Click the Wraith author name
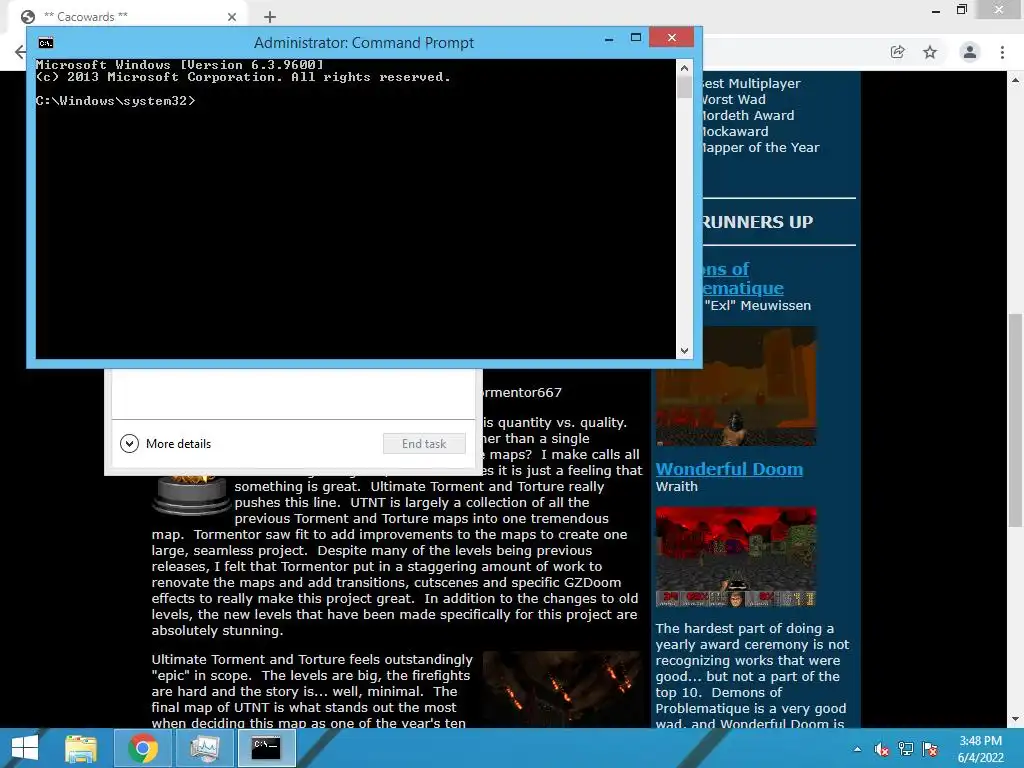 [x=677, y=487]
